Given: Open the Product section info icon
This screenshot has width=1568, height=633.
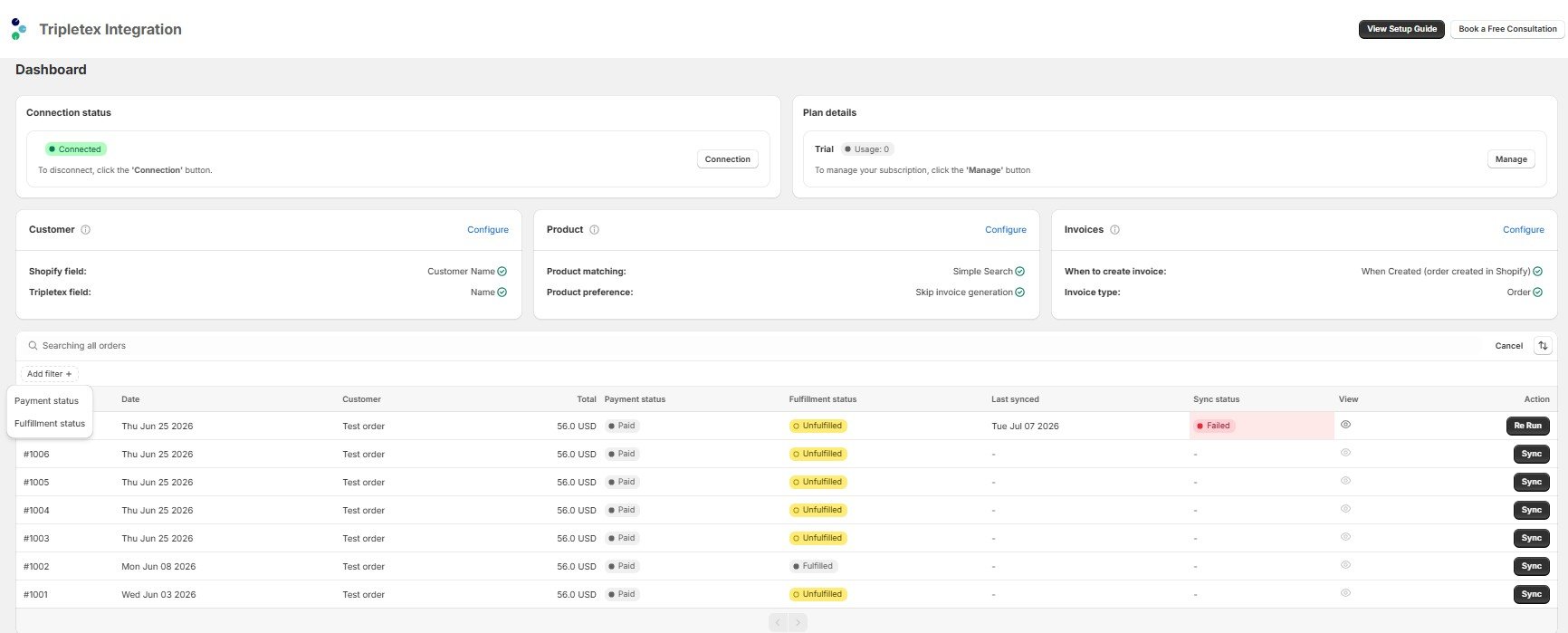Looking at the screenshot, I should click(595, 230).
